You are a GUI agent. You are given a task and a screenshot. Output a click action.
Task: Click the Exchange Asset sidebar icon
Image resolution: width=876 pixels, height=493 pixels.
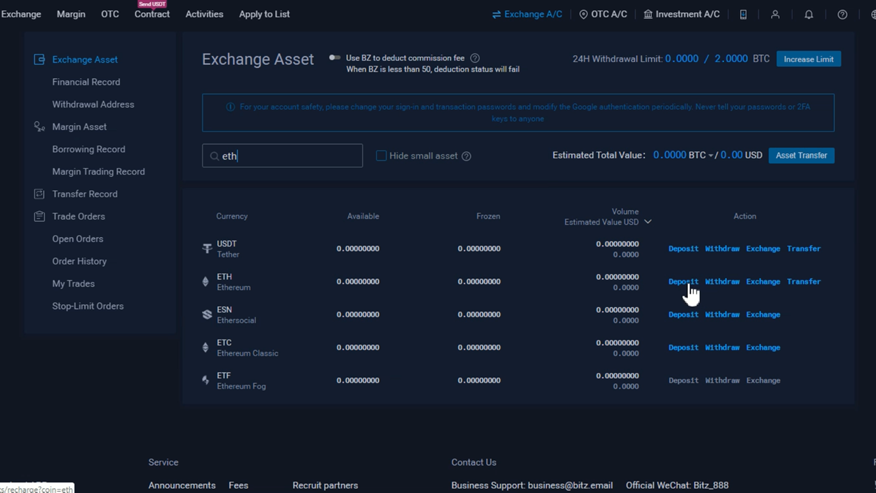(x=39, y=59)
